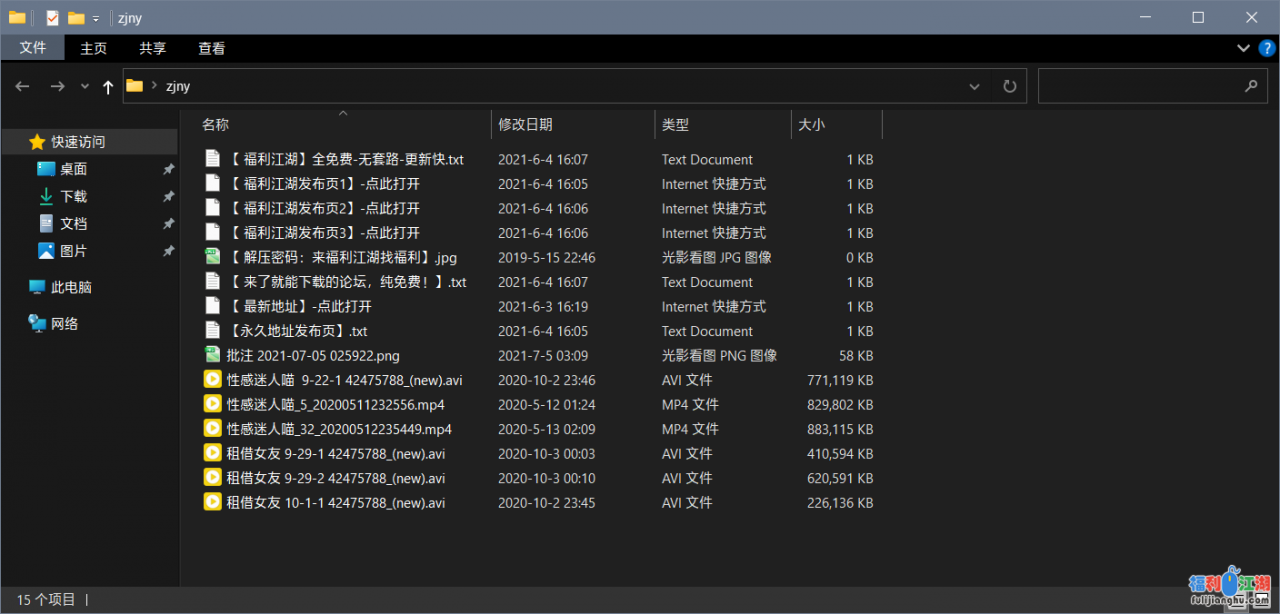Open 此电脑 from the sidebar
Image resolution: width=1280 pixels, height=614 pixels.
tap(60, 287)
